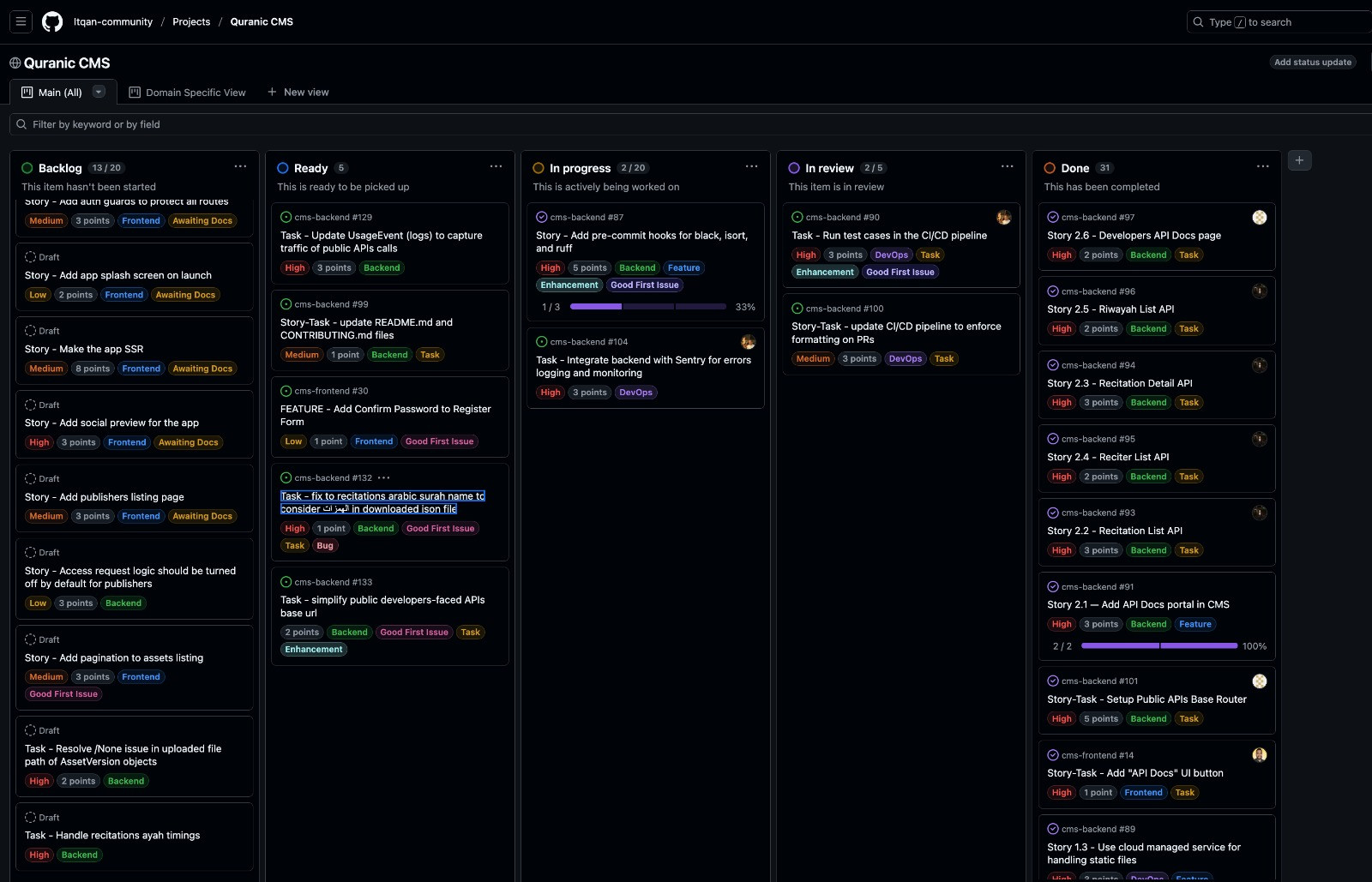
Task: Switch to the Domain Specific View tab
Action: 187,93
